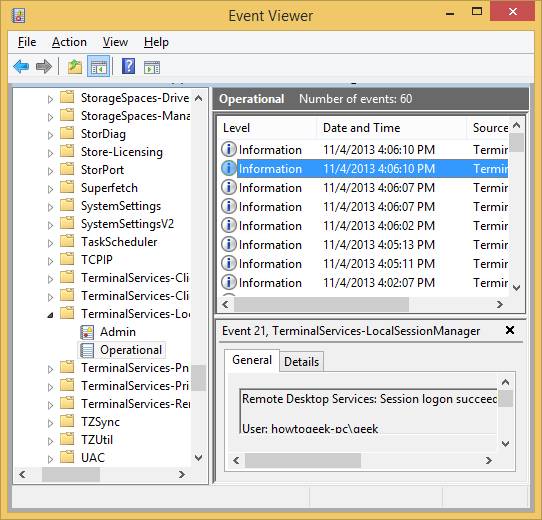This screenshot has height=520, width=542.
Task: Click info icon of 4:02:07 PM event
Action: 228,282
